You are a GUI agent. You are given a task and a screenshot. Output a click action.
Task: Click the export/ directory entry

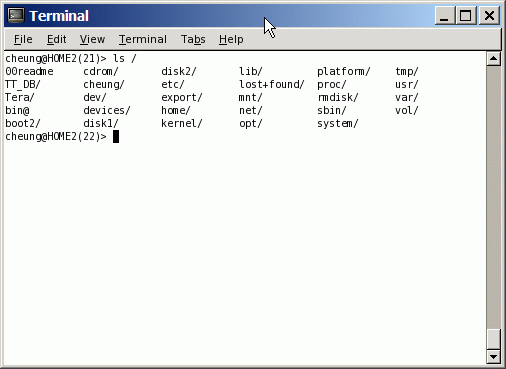[x=182, y=97]
